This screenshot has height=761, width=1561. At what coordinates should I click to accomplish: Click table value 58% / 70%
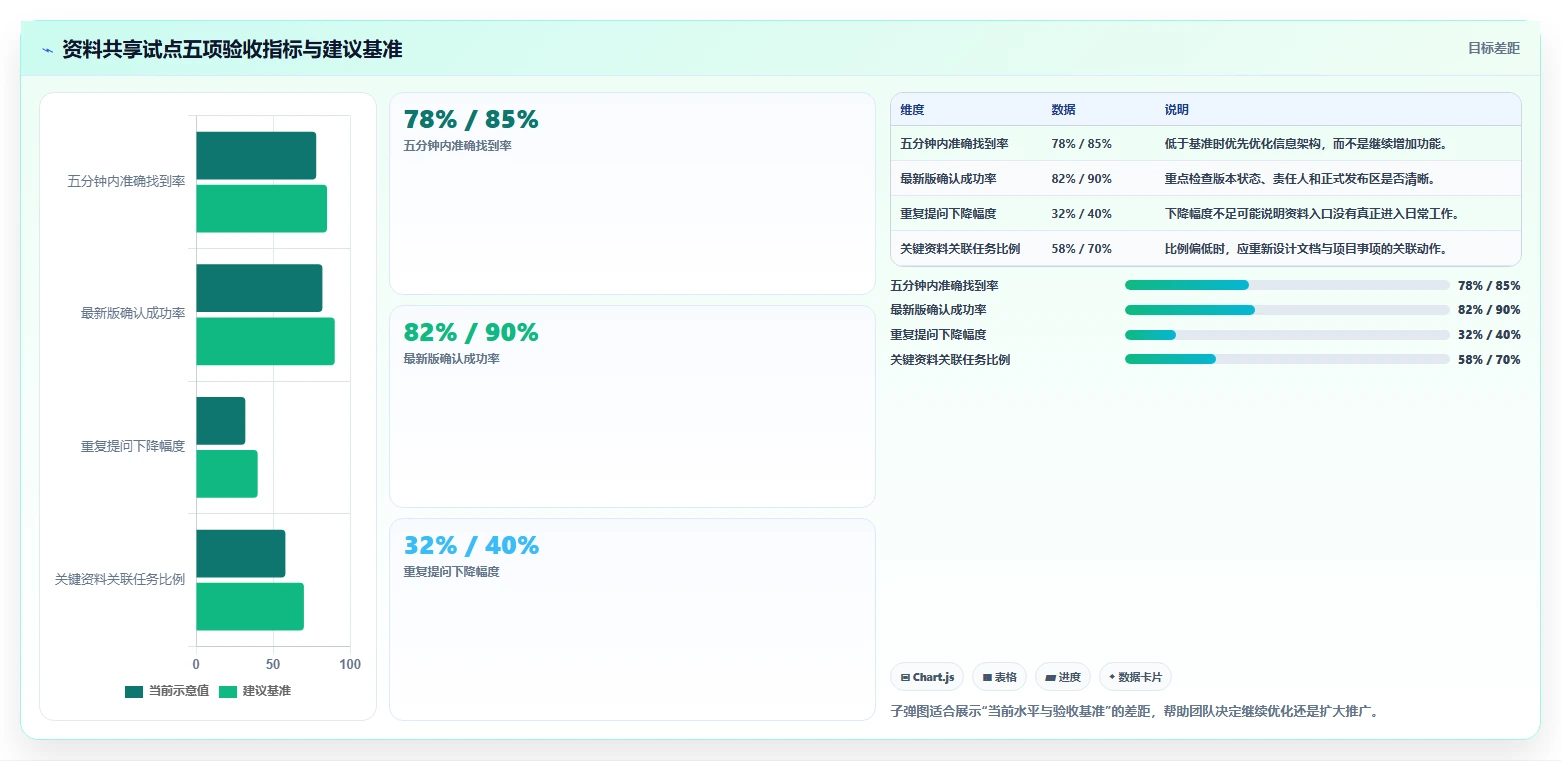coord(1081,249)
